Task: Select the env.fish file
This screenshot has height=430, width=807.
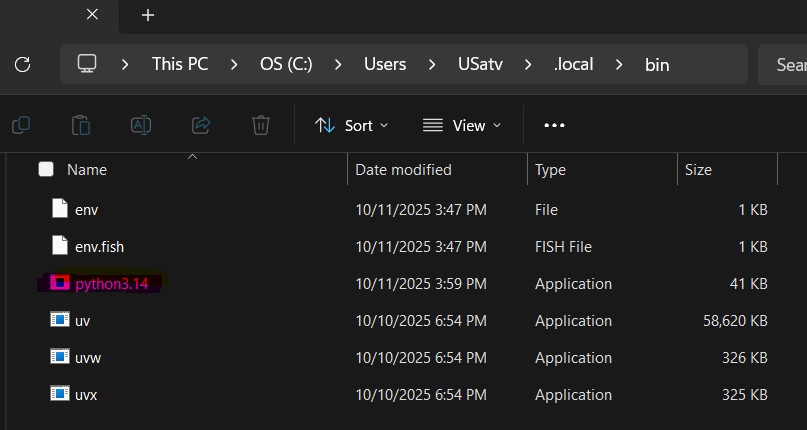Action: (99, 247)
